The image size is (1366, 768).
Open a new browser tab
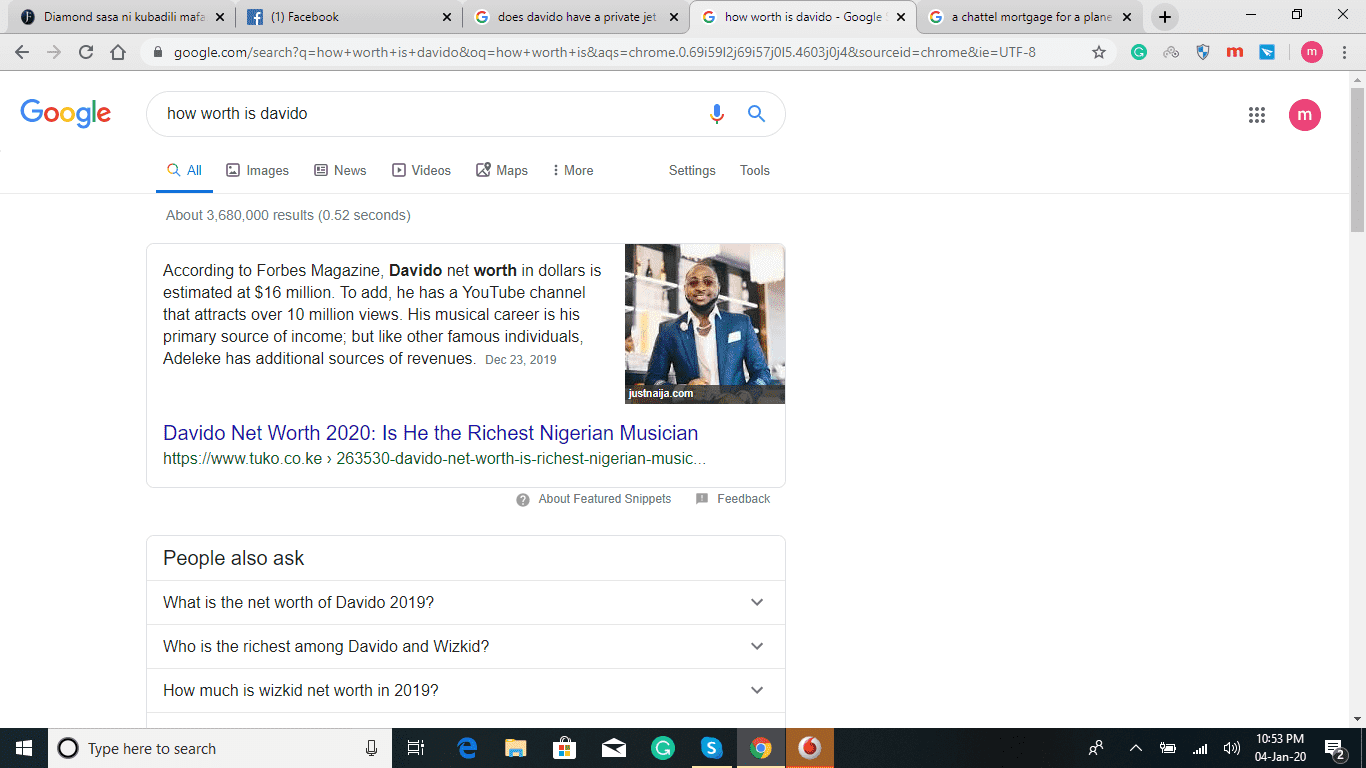1164,17
